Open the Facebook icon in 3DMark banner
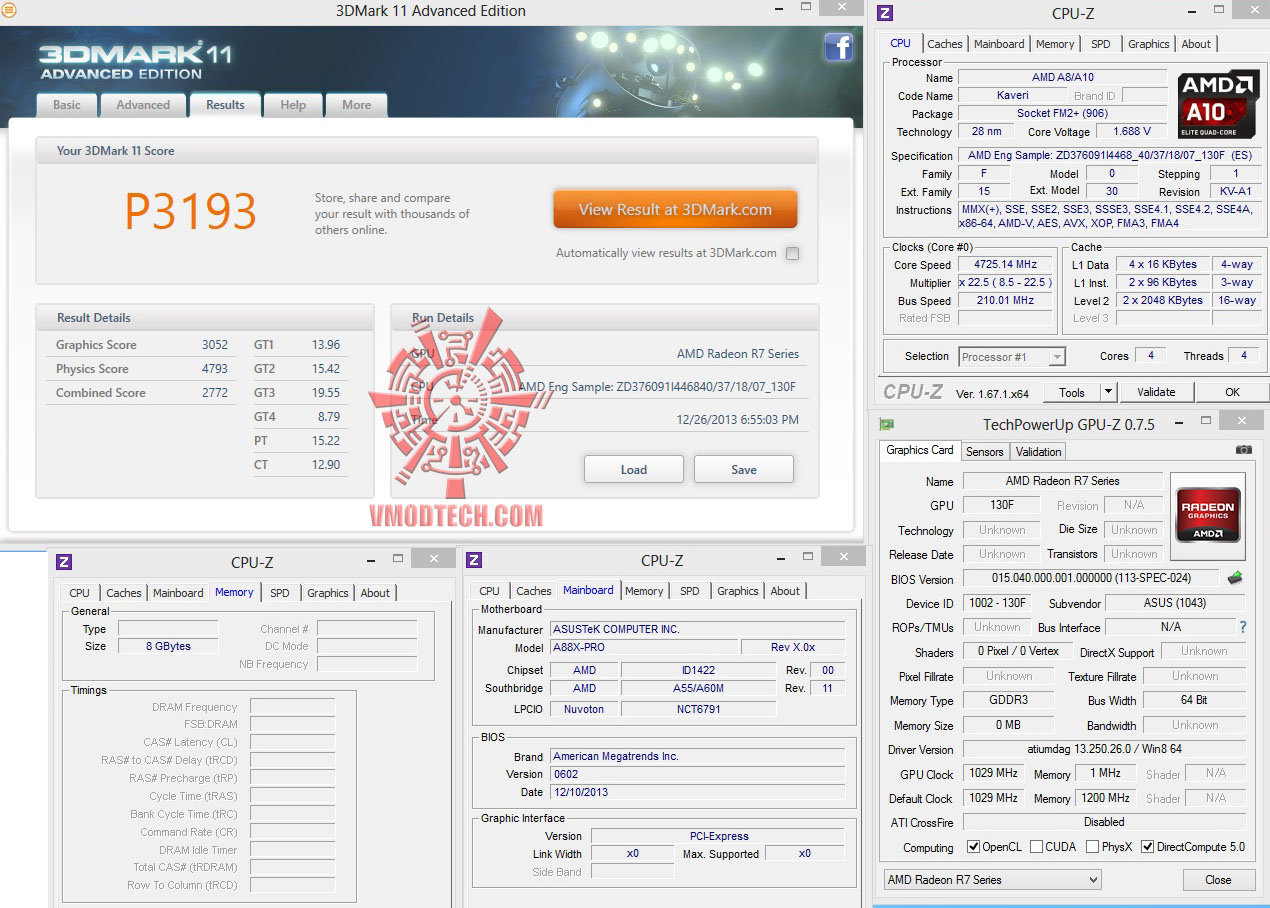Screen dimensions: 1270x908 [838, 47]
